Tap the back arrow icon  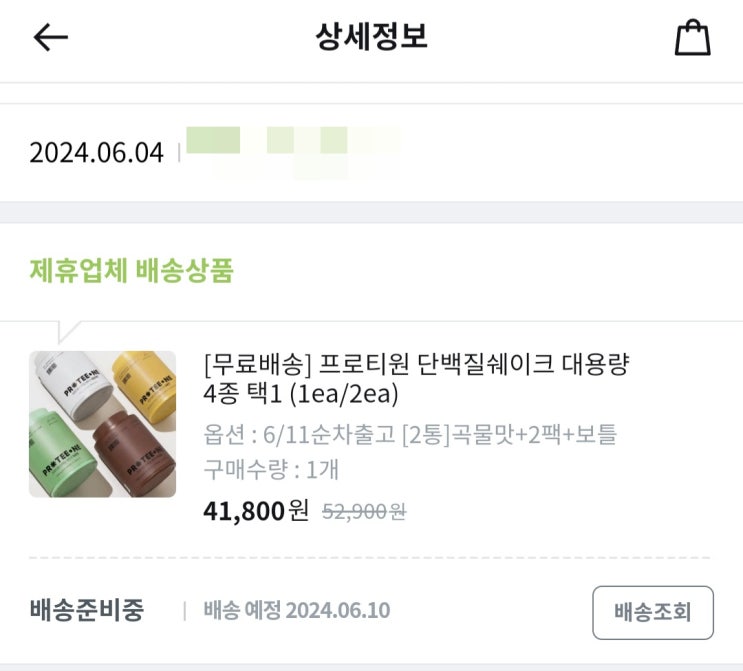click(x=50, y=38)
